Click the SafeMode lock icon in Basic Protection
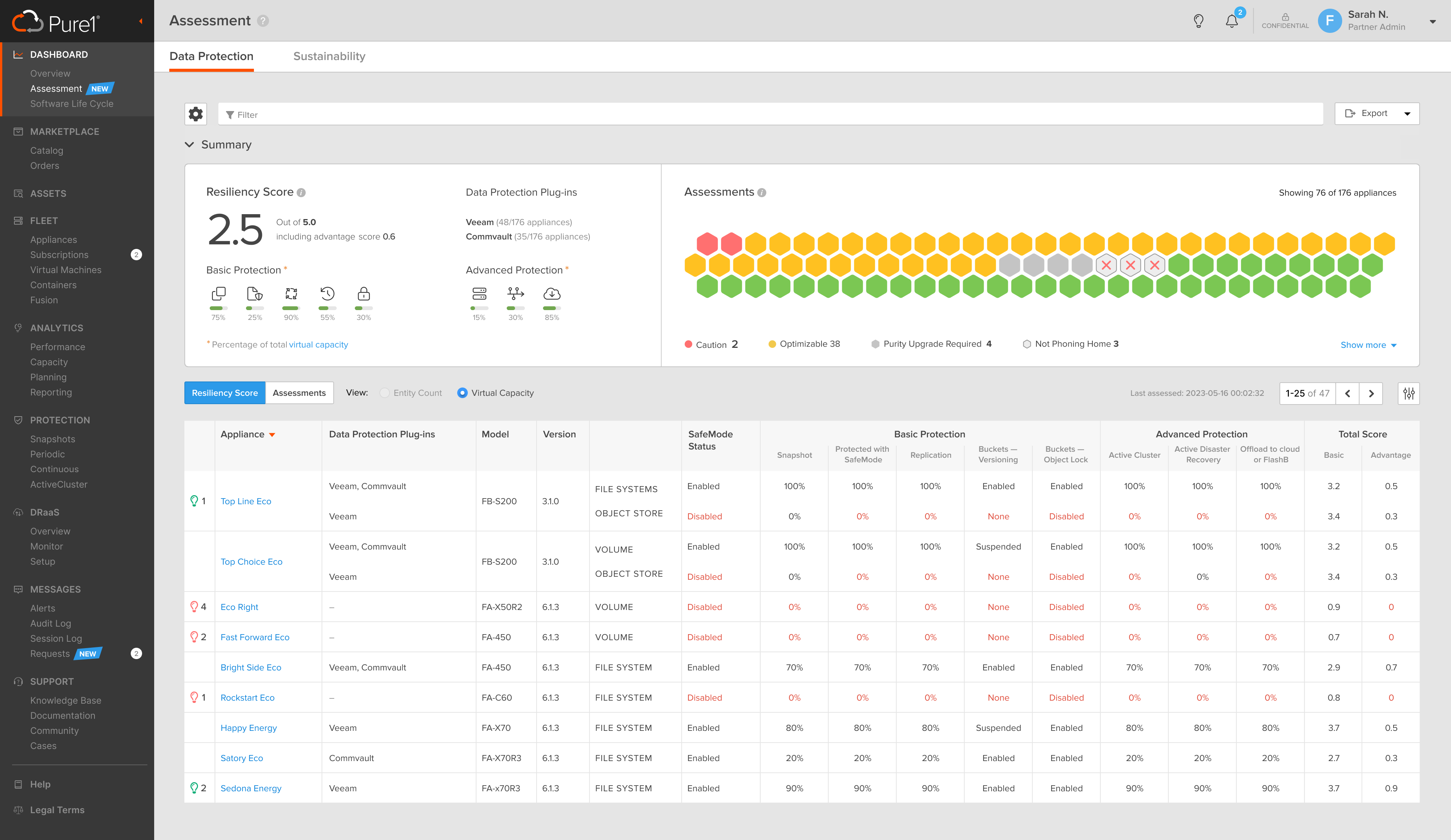This screenshot has width=1451, height=840. [x=364, y=294]
